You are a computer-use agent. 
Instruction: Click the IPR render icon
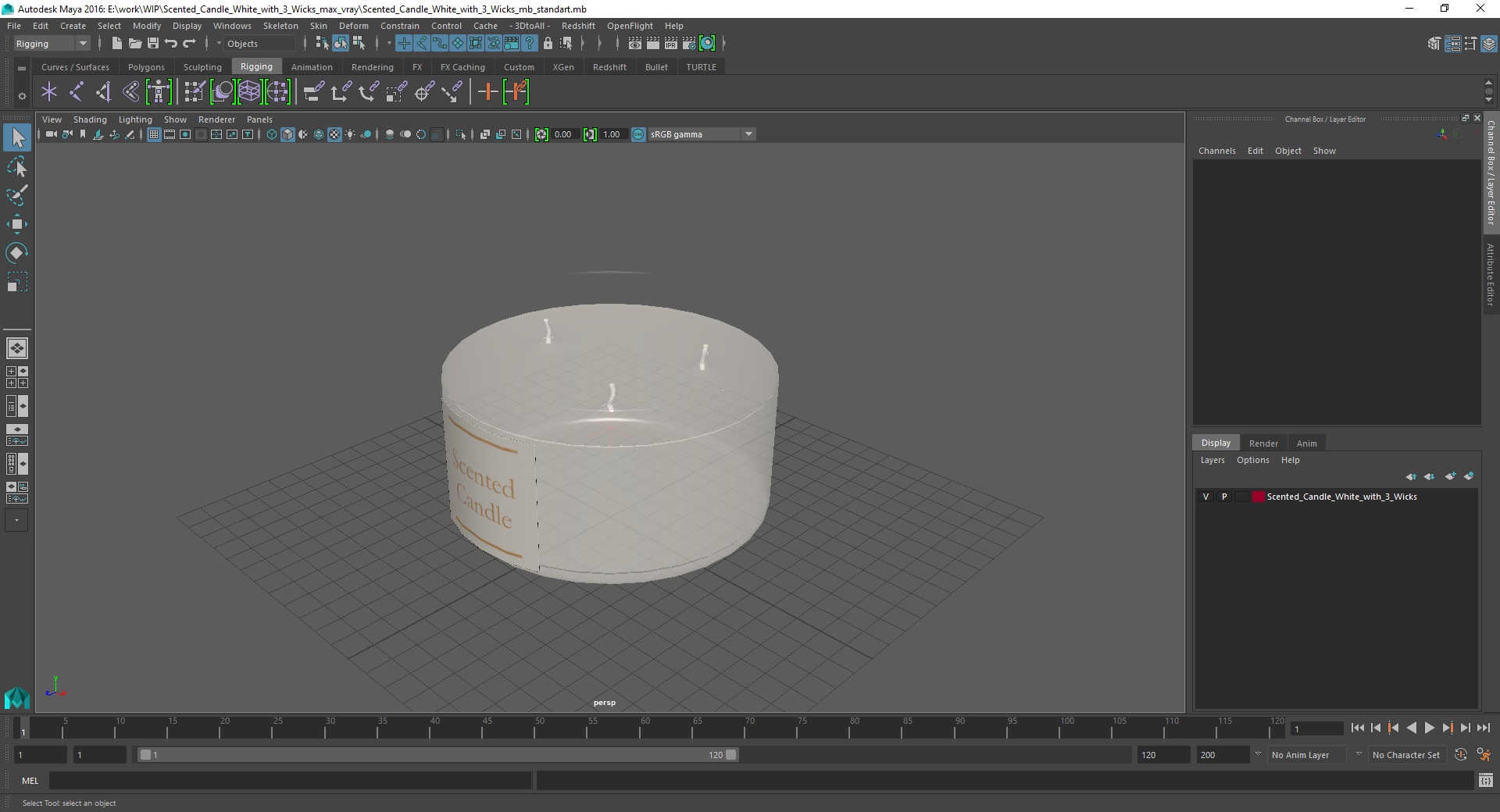point(671,44)
